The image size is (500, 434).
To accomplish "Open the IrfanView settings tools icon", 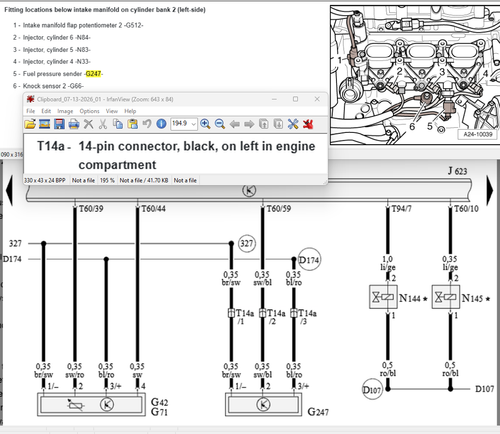I will 293,124.
